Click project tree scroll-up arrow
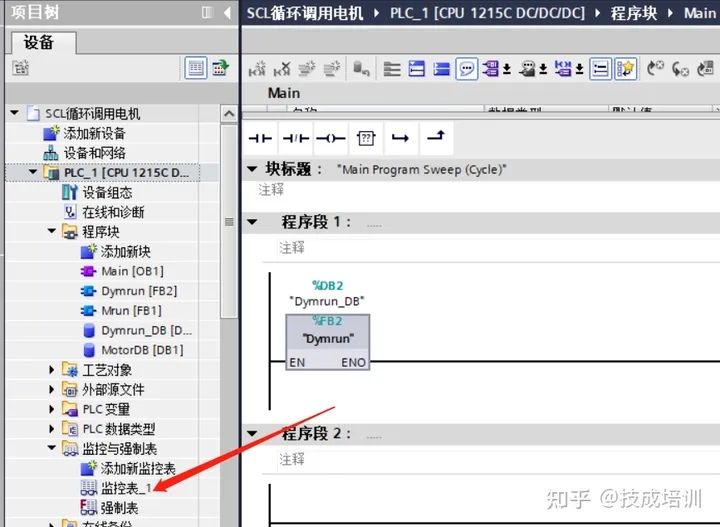The height and width of the screenshot is (527, 720). [x=229, y=113]
